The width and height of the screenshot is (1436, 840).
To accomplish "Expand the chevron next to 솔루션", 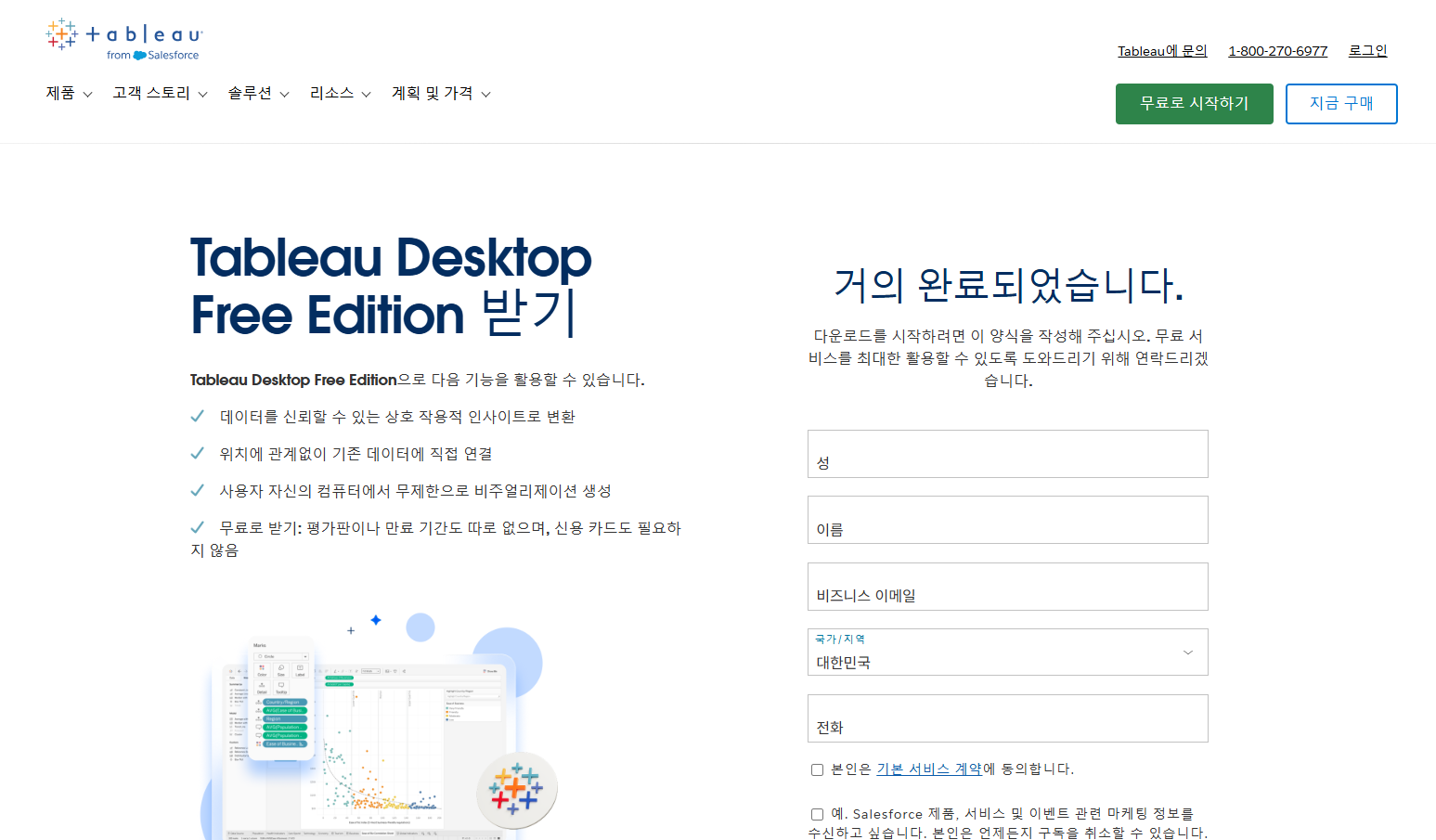I will 284,95.
